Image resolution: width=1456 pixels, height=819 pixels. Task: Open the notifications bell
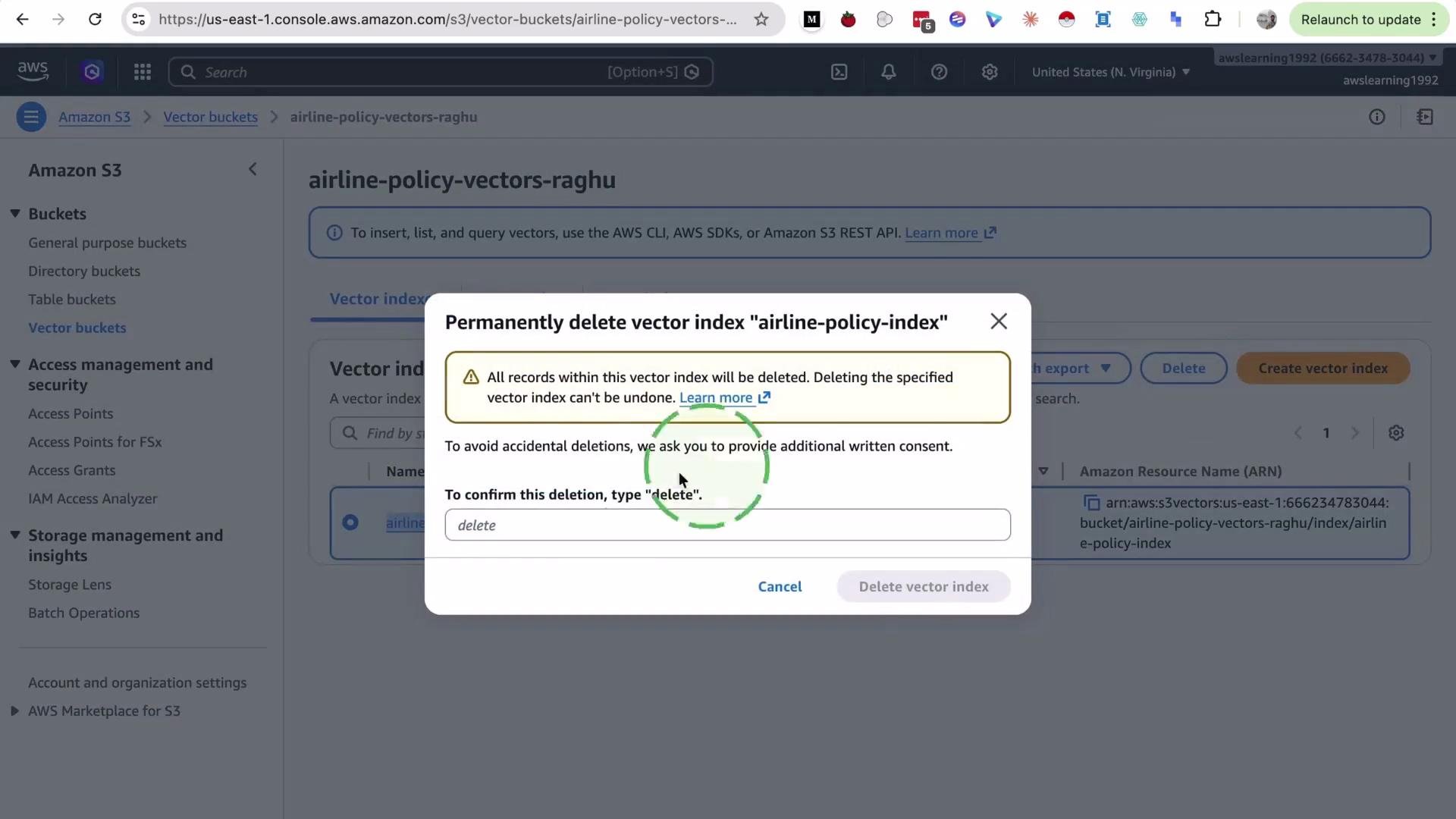click(888, 72)
